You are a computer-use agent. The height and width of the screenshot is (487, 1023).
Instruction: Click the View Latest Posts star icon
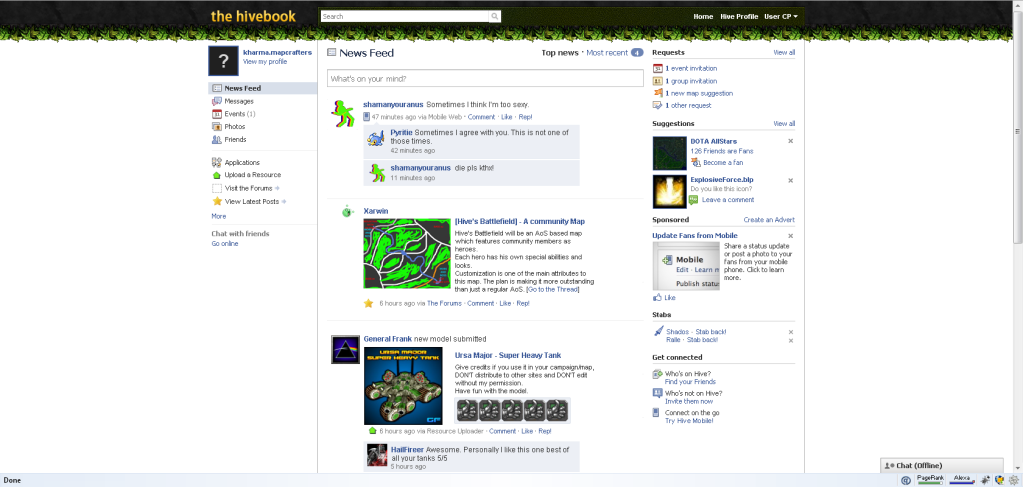pos(217,201)
